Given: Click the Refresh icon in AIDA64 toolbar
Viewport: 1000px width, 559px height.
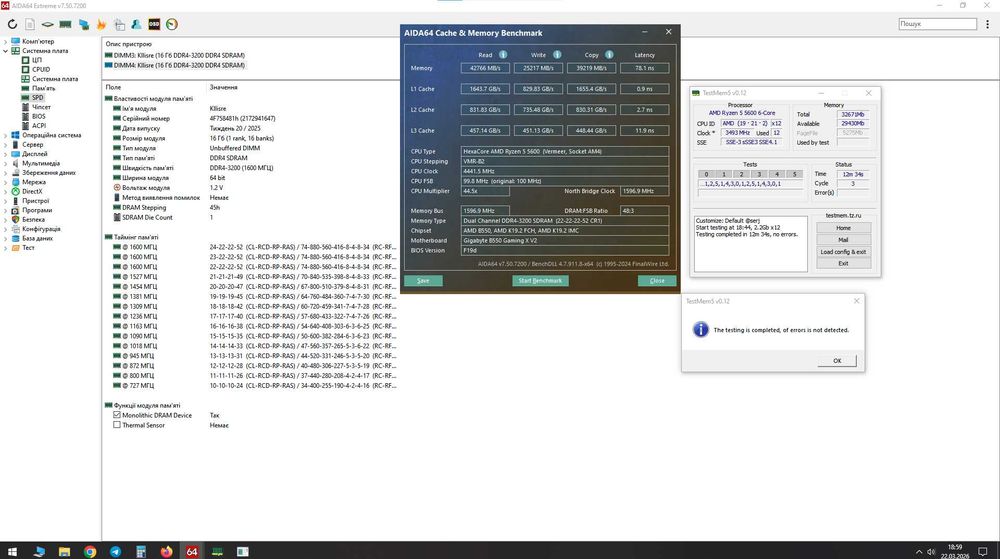Looking at the screenshot, I should click(12, 24).
